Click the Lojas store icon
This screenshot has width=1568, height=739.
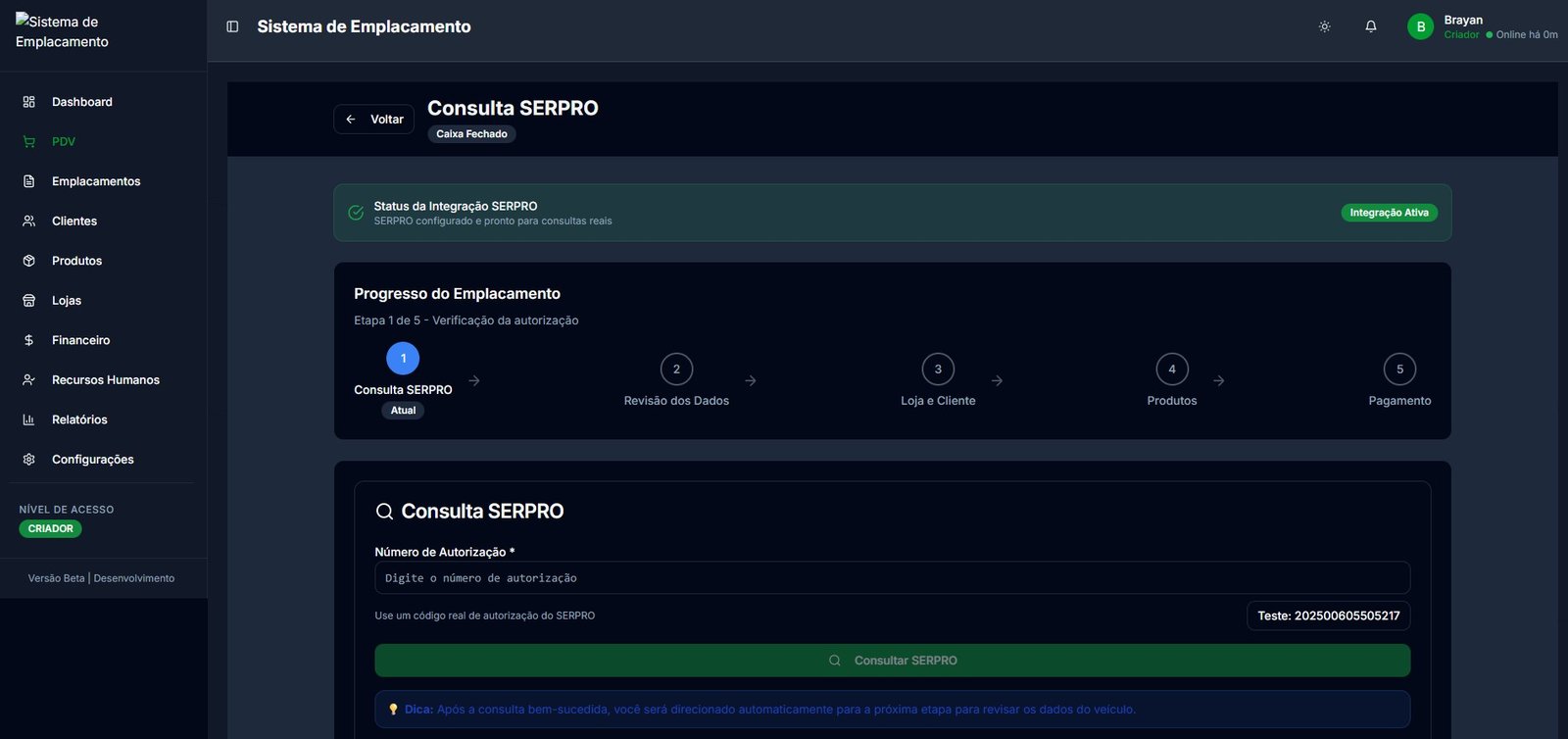coord(29,301)
